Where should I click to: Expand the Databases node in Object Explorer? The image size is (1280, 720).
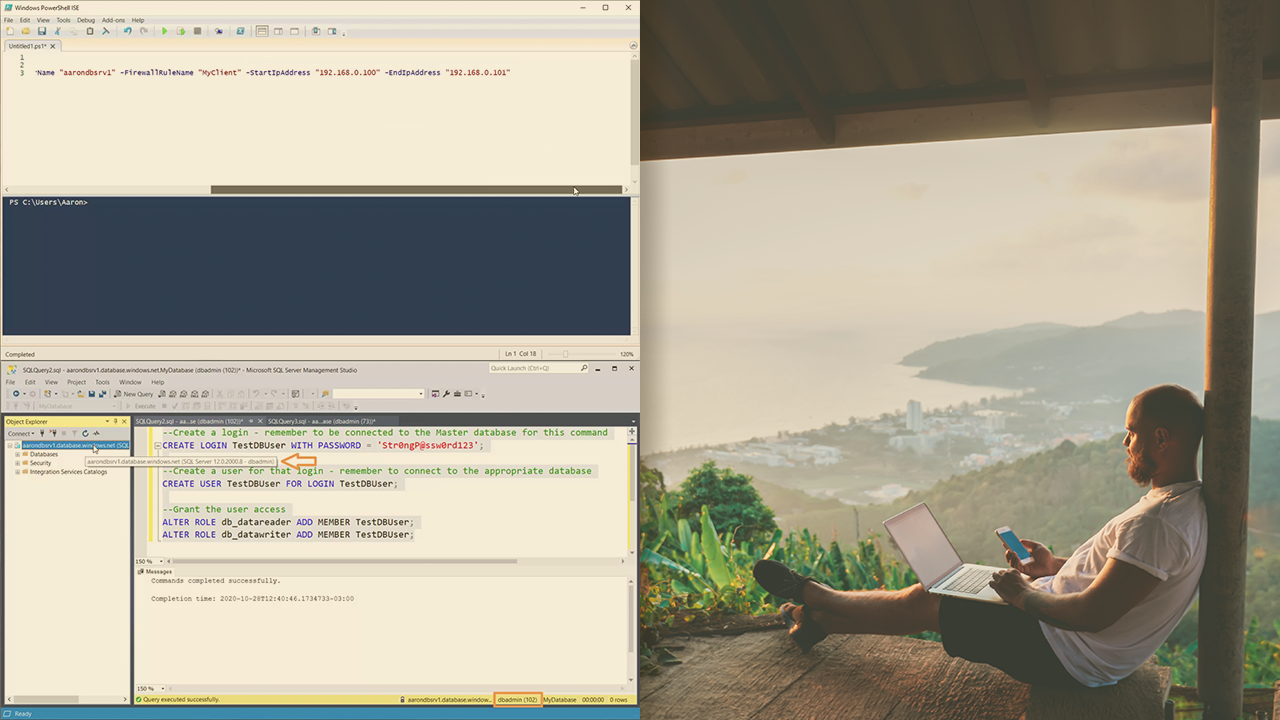18,454
